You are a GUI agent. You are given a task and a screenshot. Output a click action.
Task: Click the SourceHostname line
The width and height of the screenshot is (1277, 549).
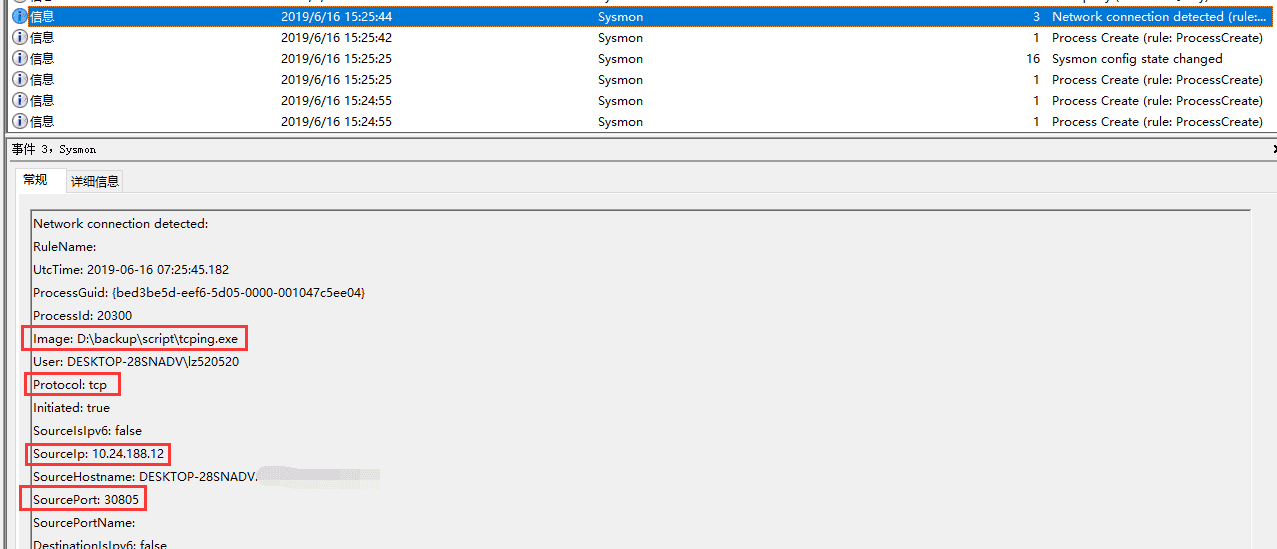145,477
